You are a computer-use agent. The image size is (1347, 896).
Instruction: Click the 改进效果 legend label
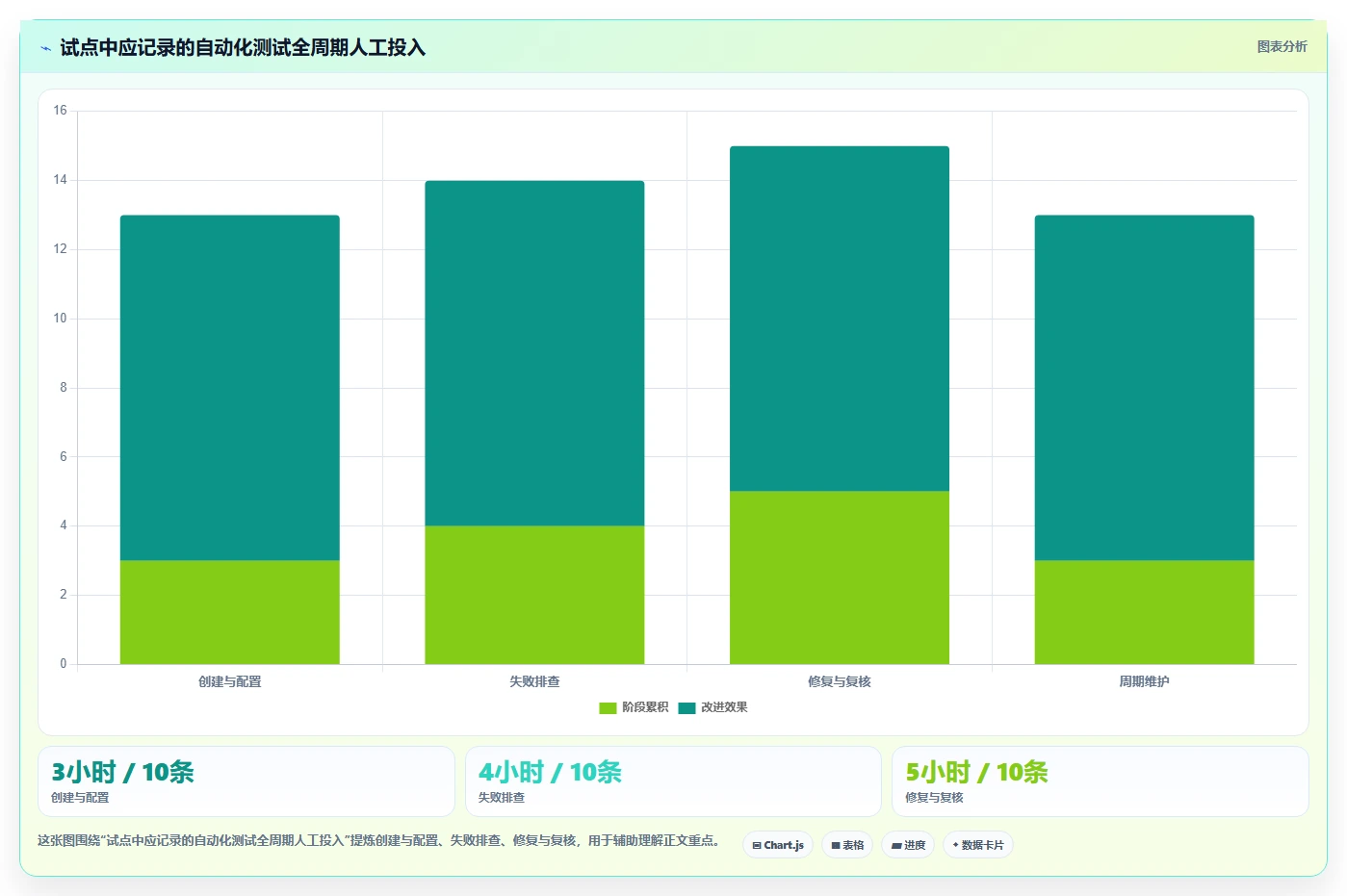724,707
